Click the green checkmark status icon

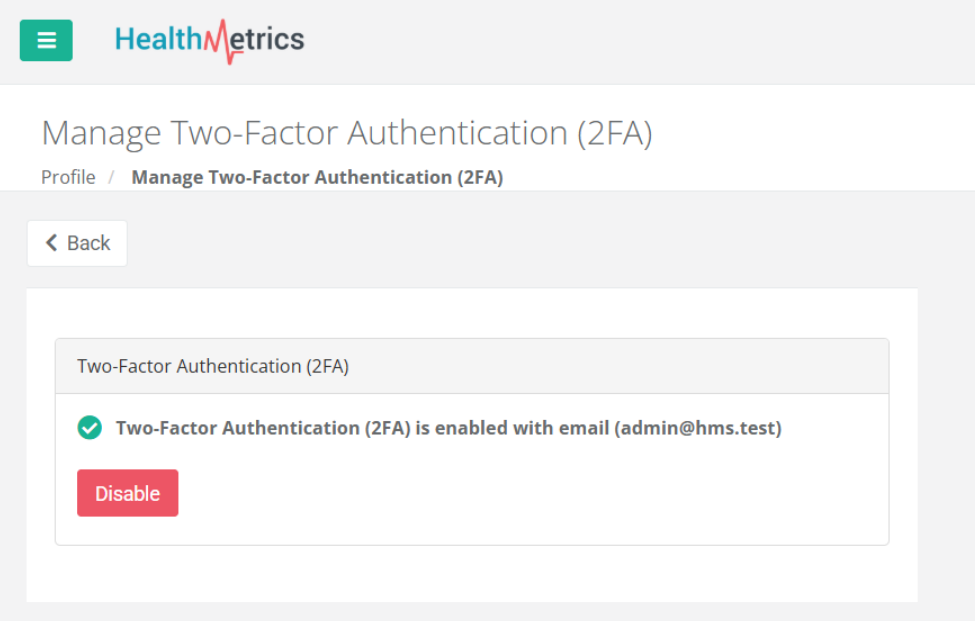pos(89,428)
